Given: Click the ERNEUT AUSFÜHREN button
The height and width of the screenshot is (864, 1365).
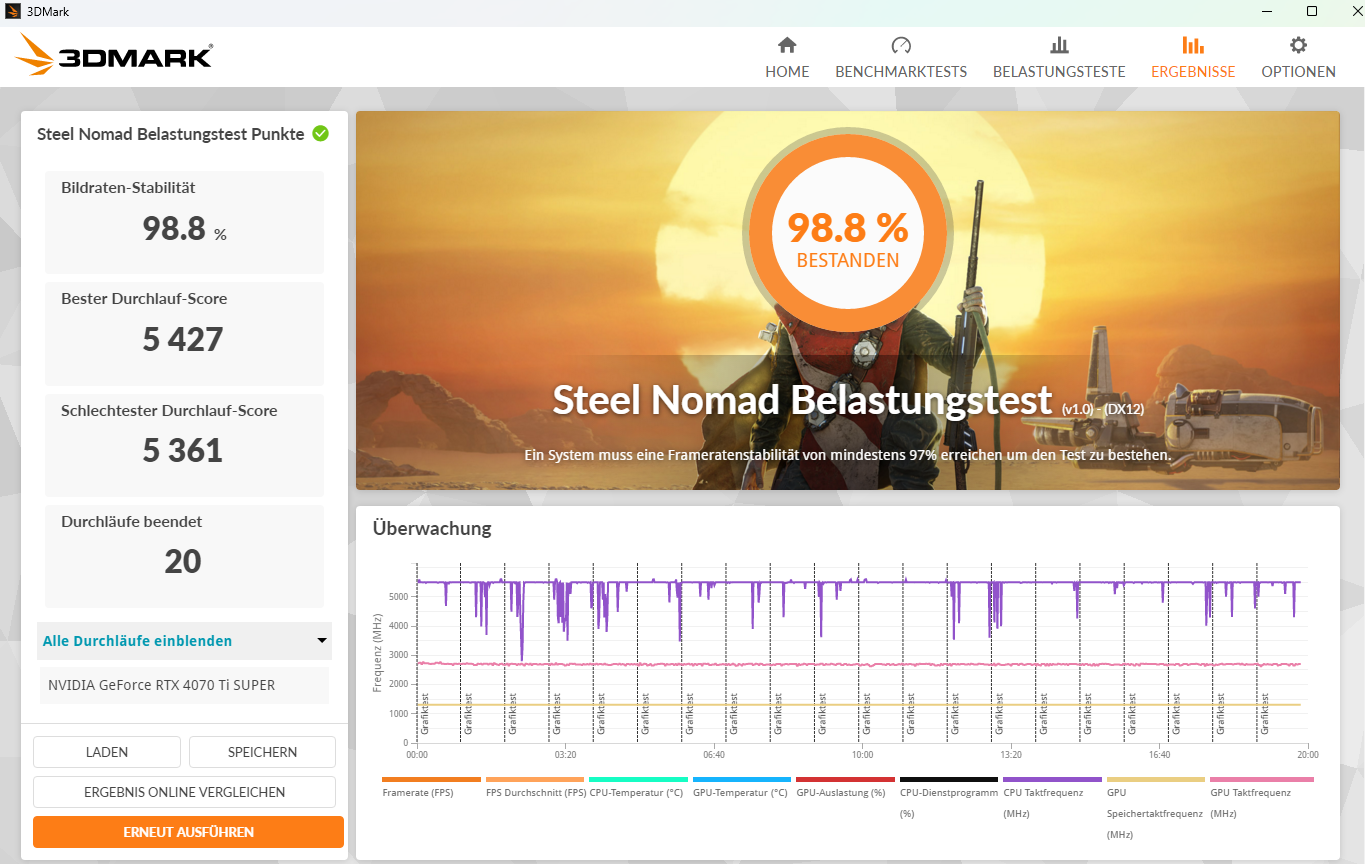Looking at the screenshot, I should pyautogui.click(x=188, y=832).
